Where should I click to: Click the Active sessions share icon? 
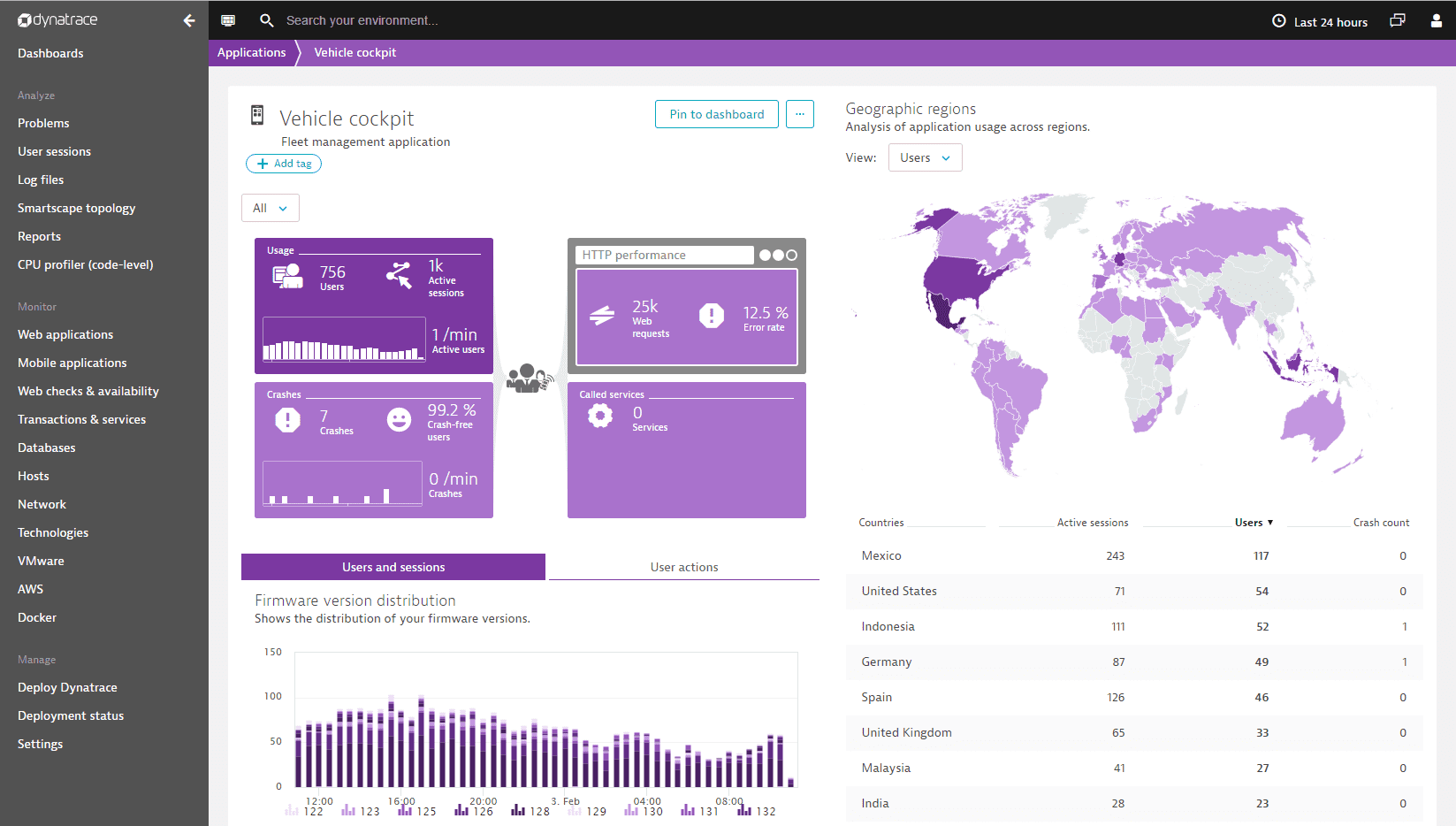pos(399,275)
